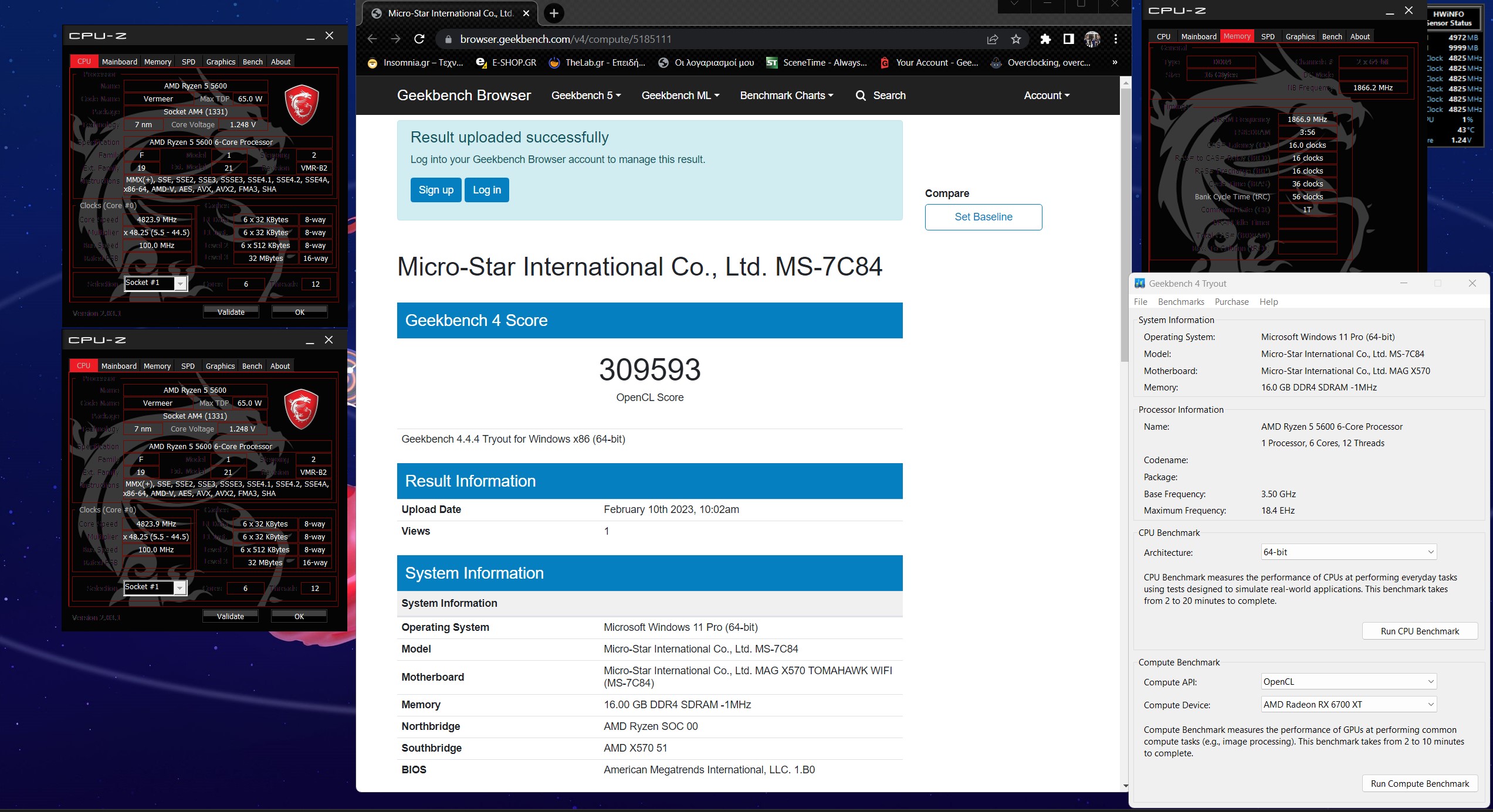
Task: Open Bench tab in right CPU-Z window
Action: click(x=1332, y=36)
